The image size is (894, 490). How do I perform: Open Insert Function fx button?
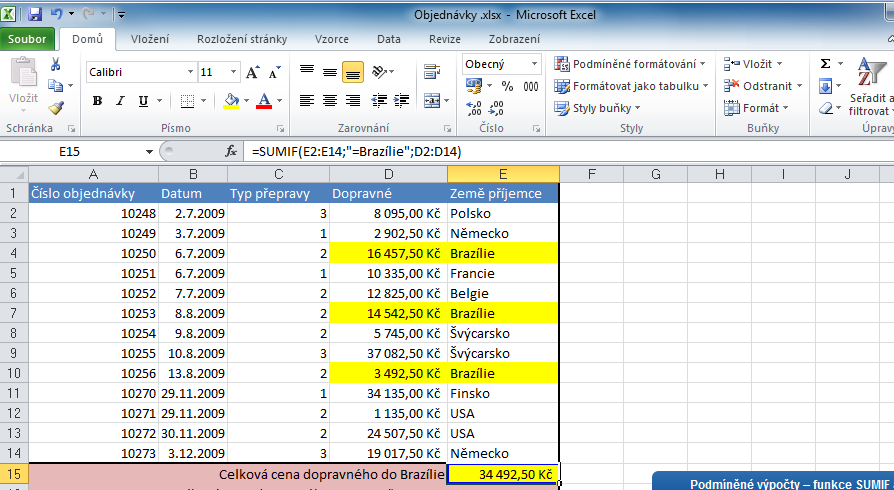231,151
